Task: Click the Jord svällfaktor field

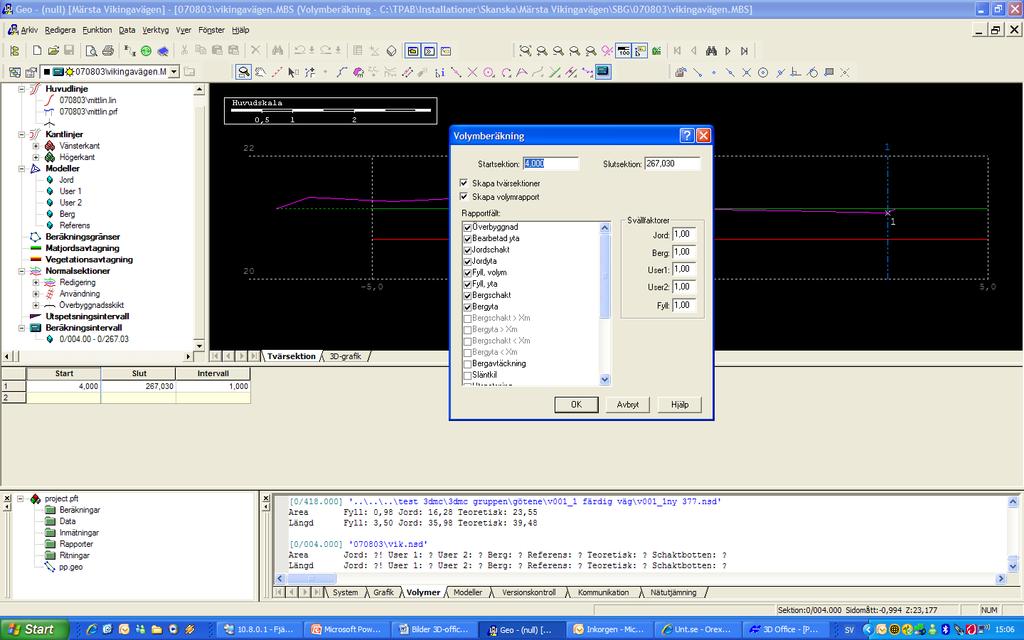Action: coord(684,234)
